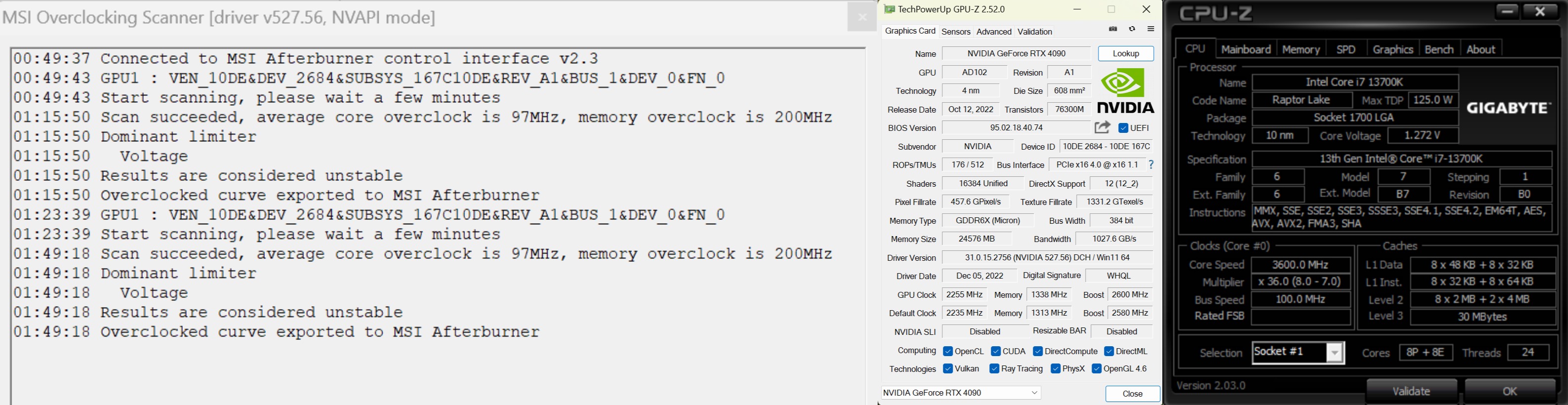Click the 01:15:50 Scan succeeded log line

(423, 117)
